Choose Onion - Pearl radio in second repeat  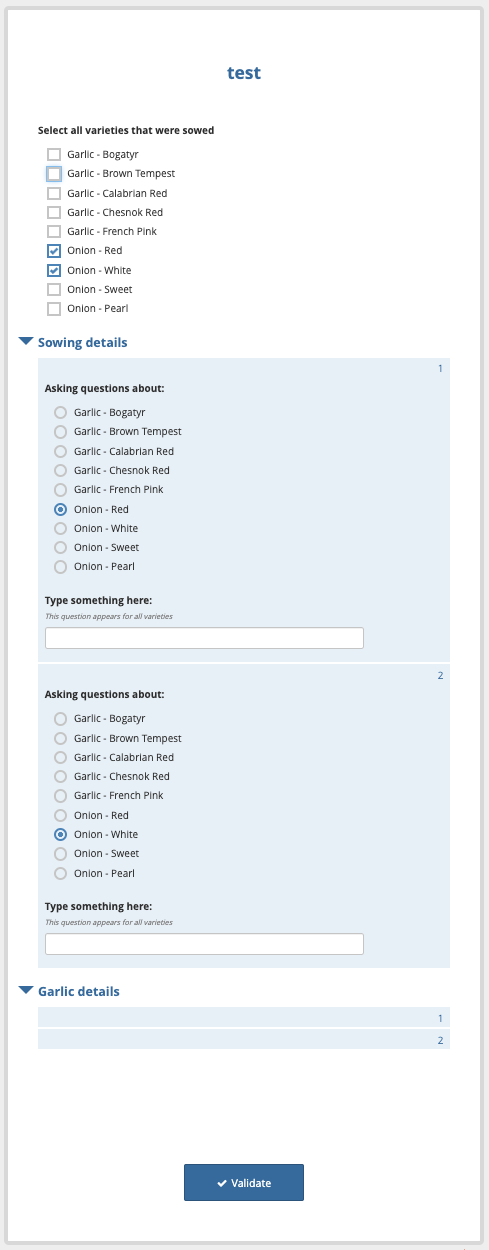[61, 873]
